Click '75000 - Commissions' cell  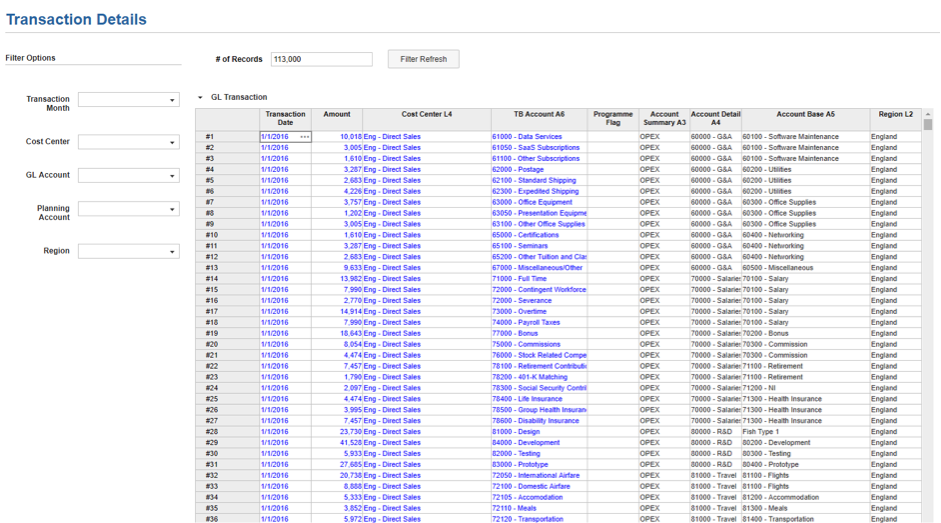(539, 344)
